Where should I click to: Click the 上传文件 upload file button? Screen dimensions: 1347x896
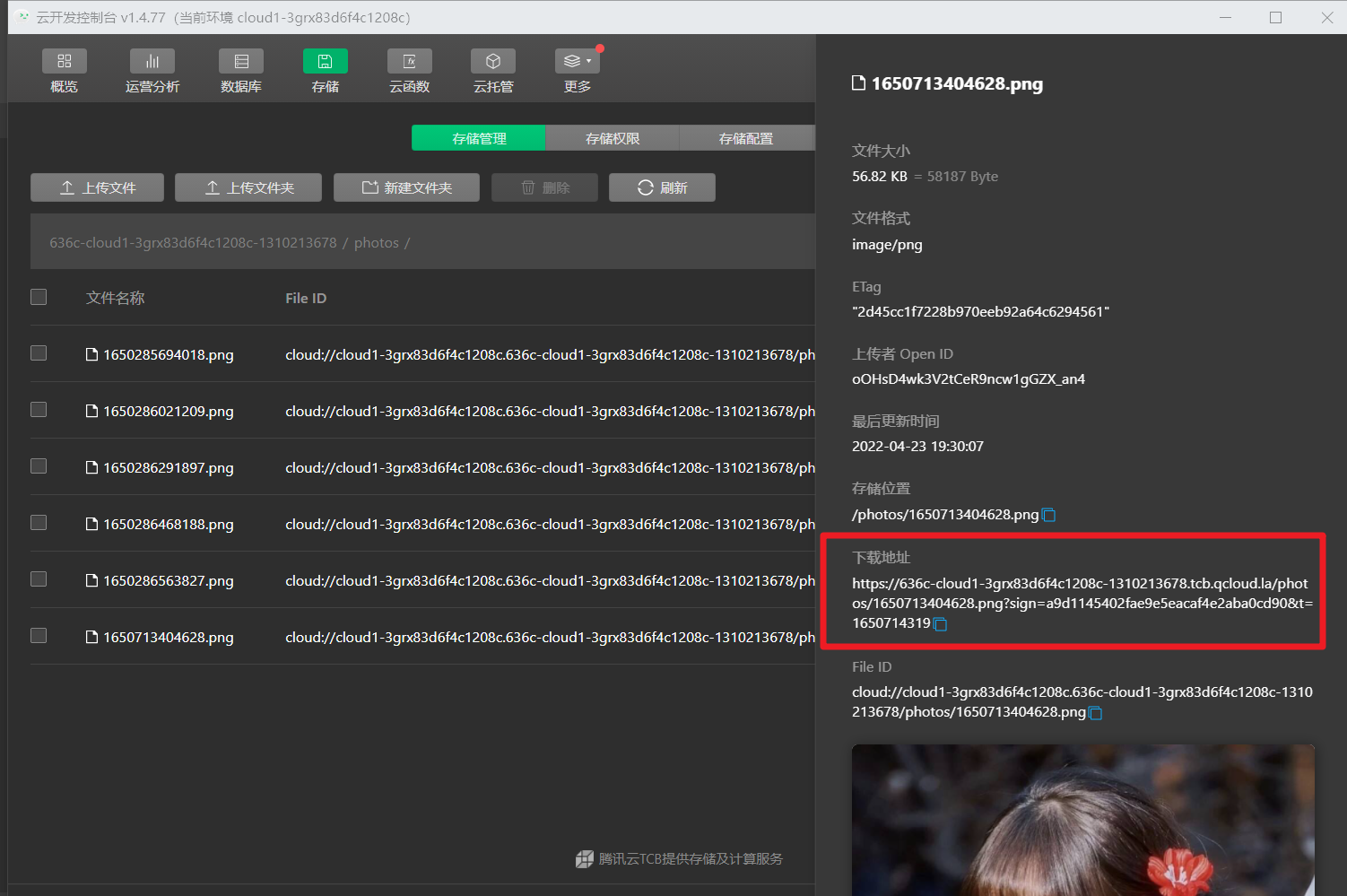(x=97, y=187)
